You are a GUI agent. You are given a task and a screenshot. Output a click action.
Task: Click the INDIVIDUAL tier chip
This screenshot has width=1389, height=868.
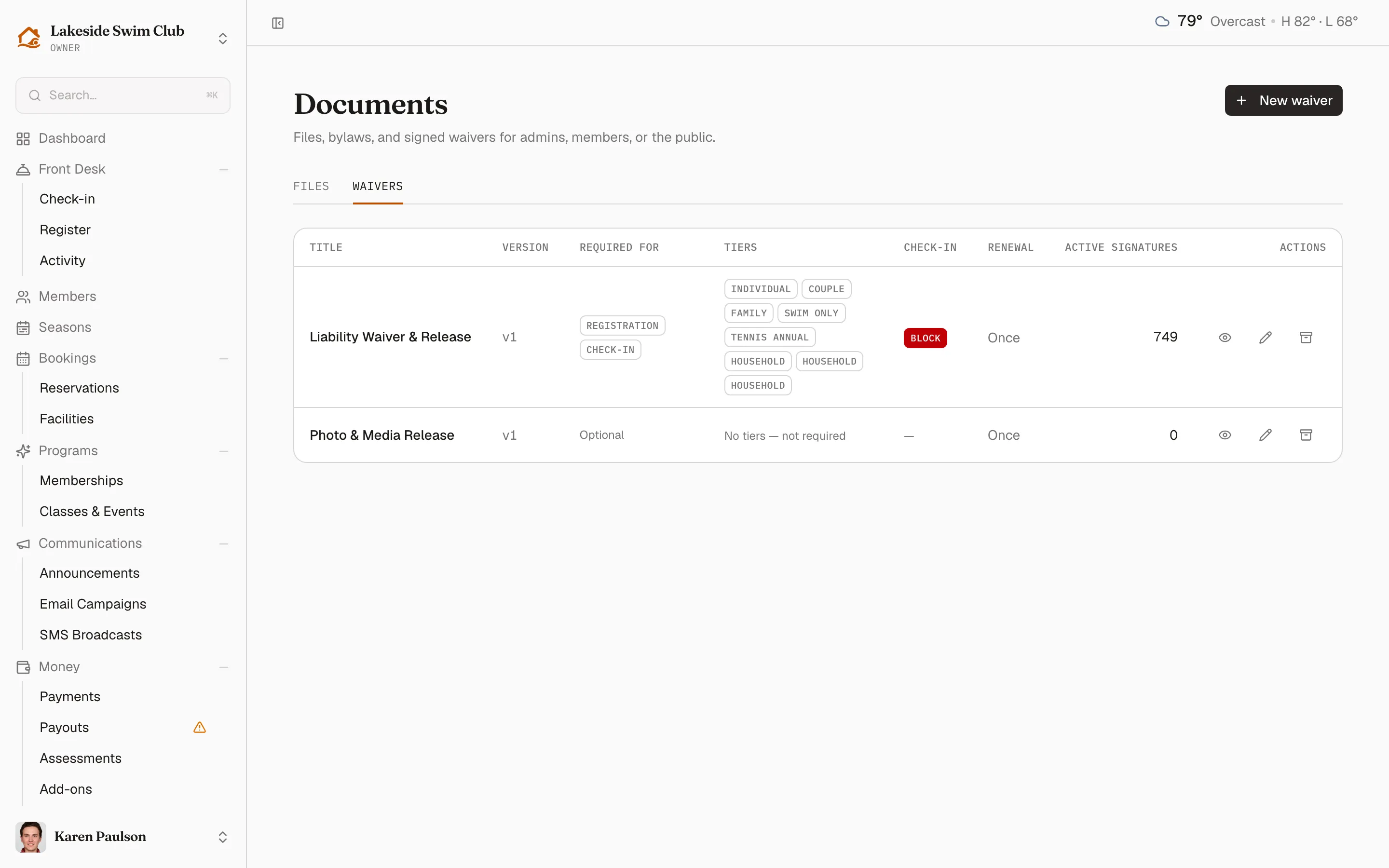(x=761, y=289)
